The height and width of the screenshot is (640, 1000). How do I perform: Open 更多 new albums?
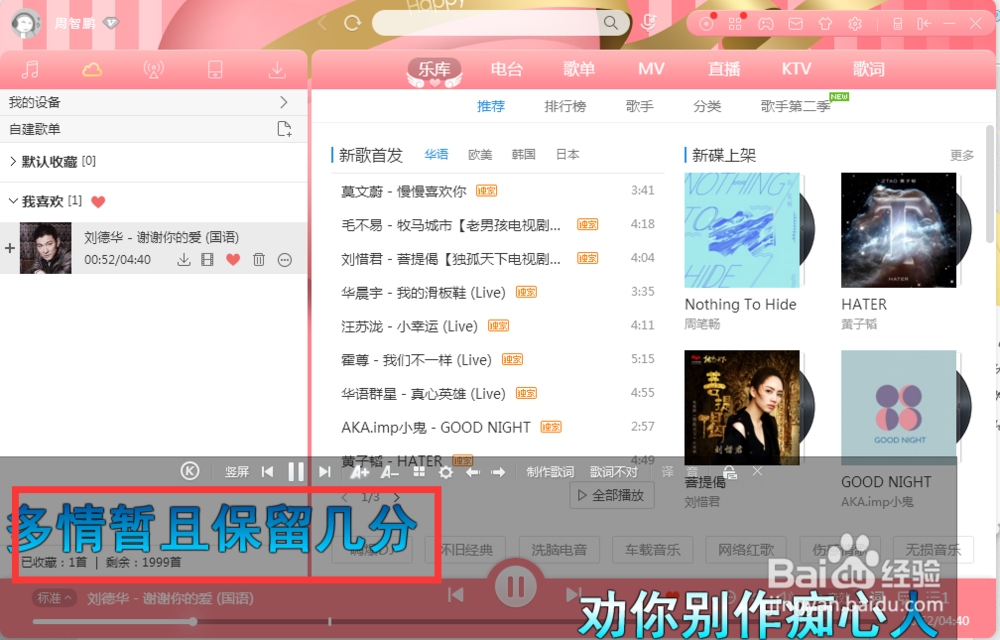(962, 155)
